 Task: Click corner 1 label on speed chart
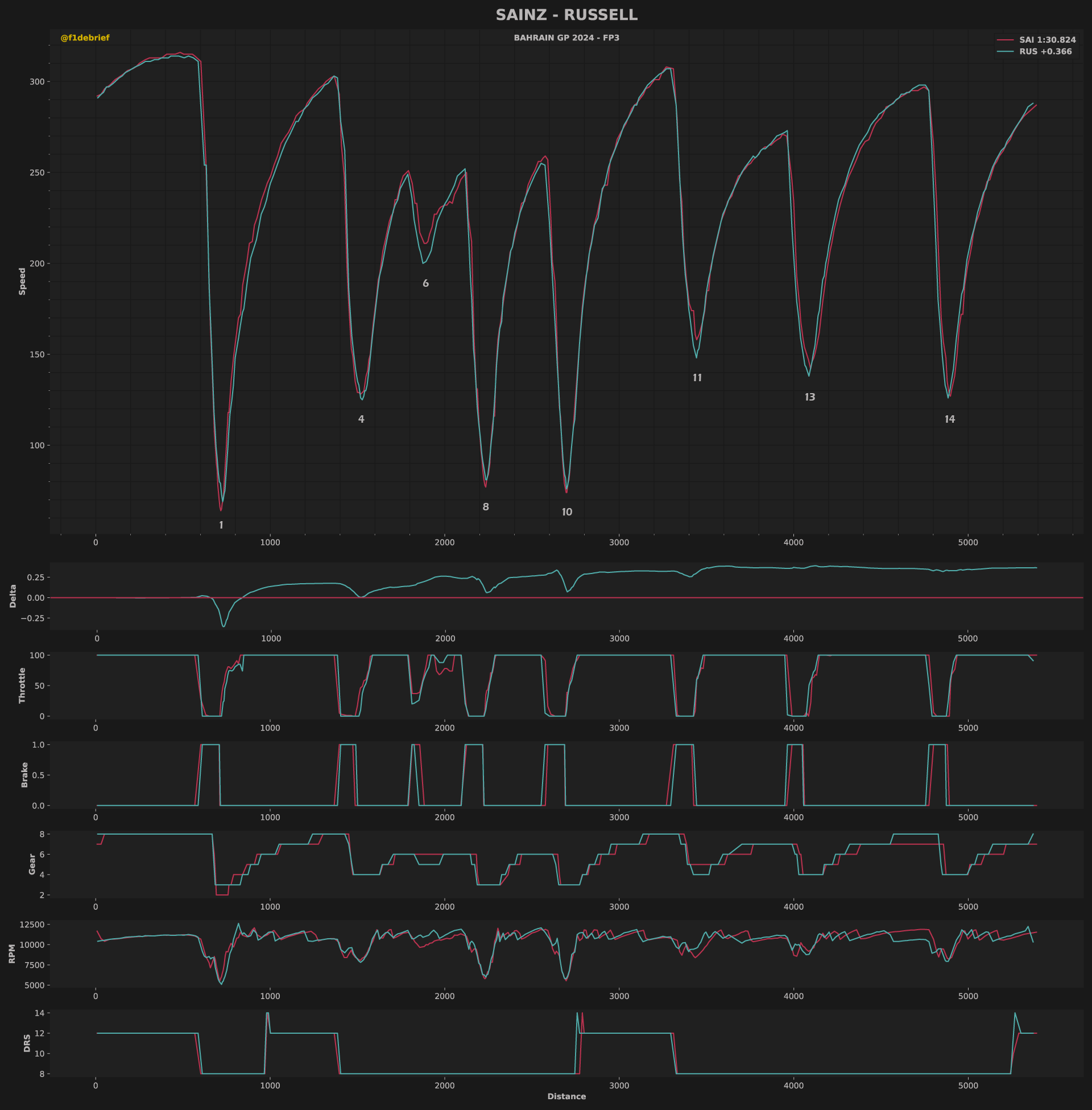(221, 526)
